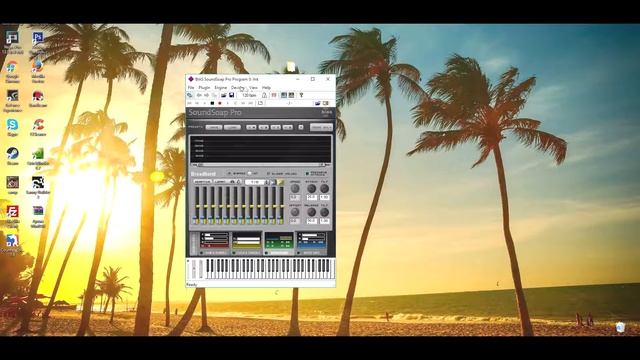
Task: Open the Photoshop desktop shortcut
Action: coord(38,39)
